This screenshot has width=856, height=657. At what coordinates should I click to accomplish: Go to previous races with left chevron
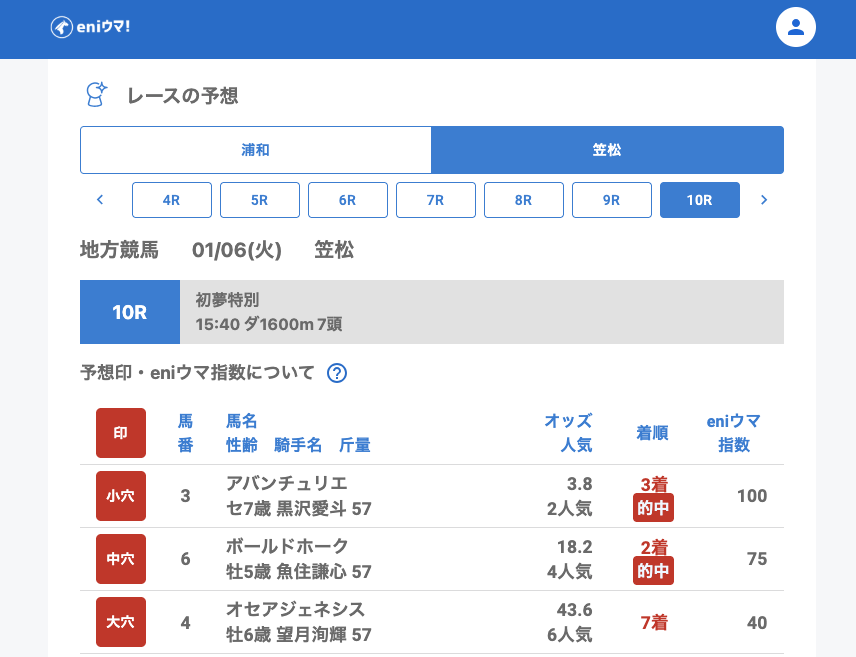click(100, 200)
